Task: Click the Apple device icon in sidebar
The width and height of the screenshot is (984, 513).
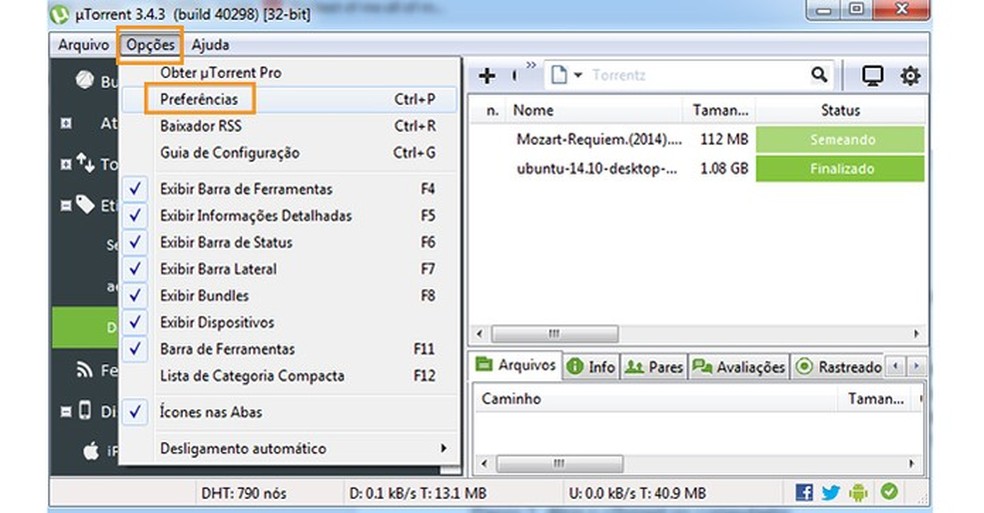Action: 91,451
